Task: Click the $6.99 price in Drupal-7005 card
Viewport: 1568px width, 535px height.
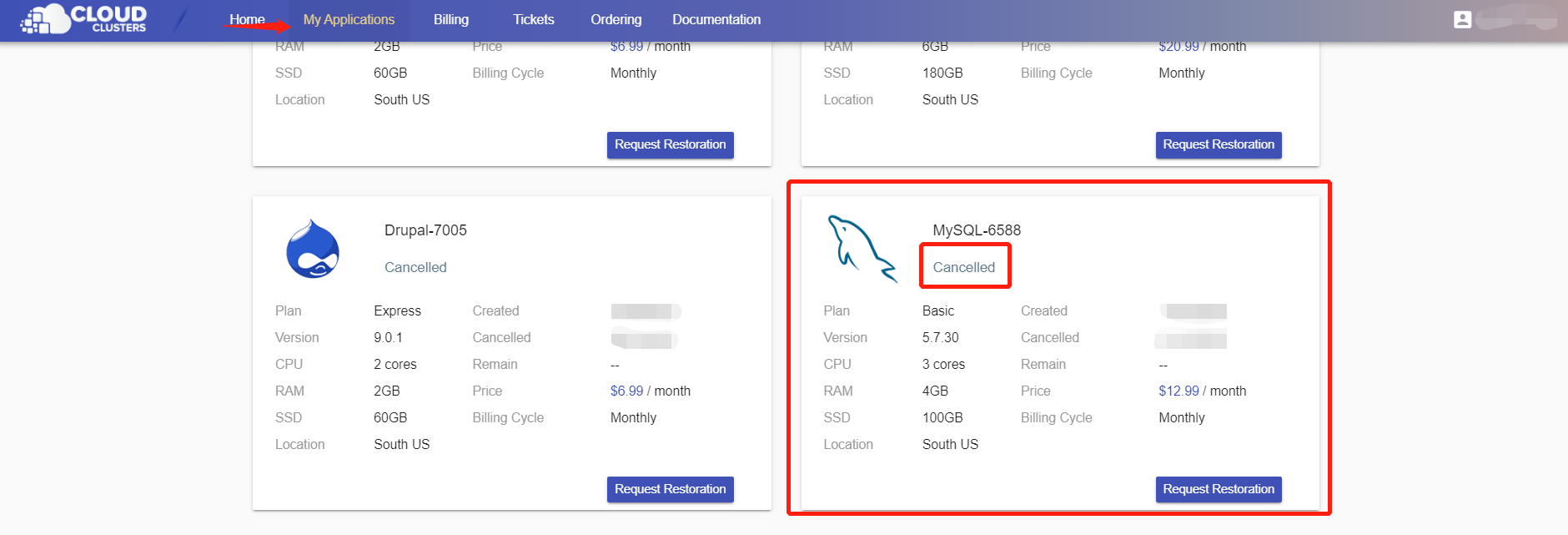Action: tap(626, 391)
